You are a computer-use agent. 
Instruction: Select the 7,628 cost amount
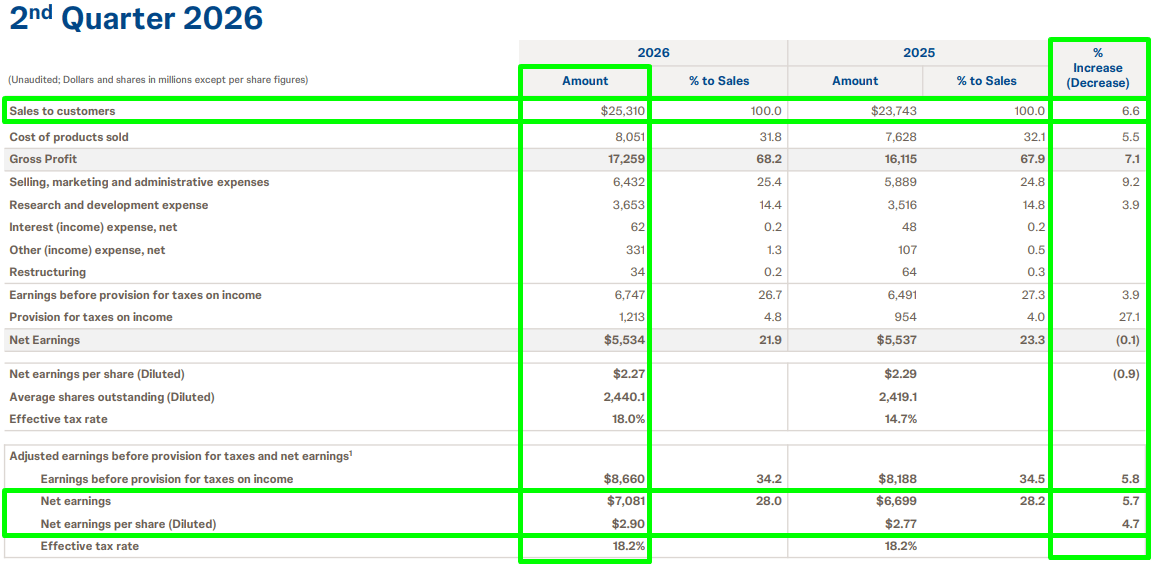point(900,137)
